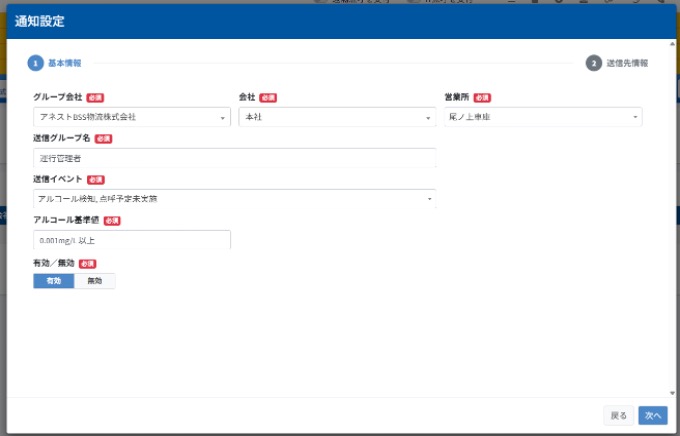Click the アルコール基準値 input field
680x436 pixels.
[132, 240]
